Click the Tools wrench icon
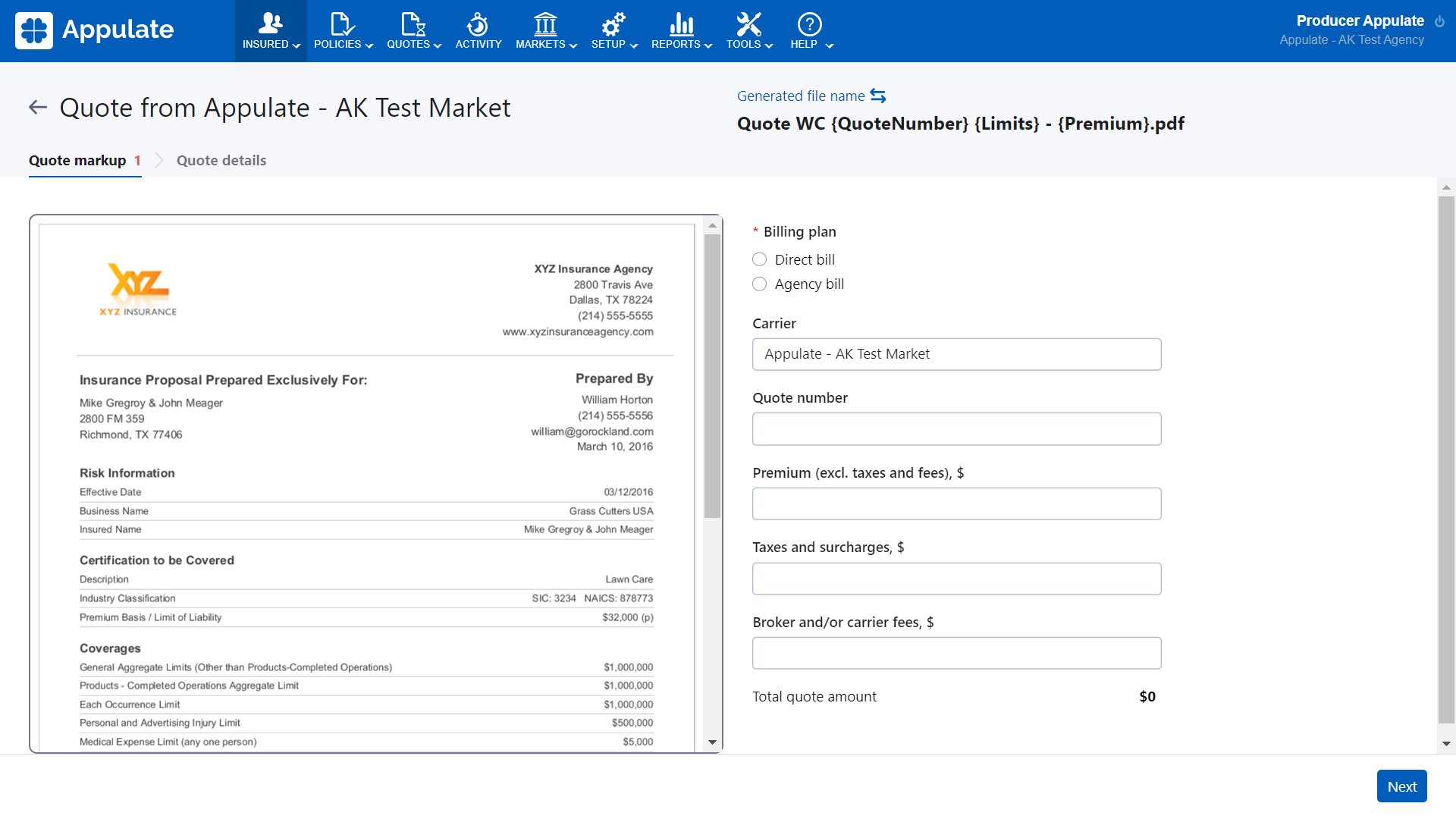Viewport: 1456px width, 819px height. tap(748, 24)
